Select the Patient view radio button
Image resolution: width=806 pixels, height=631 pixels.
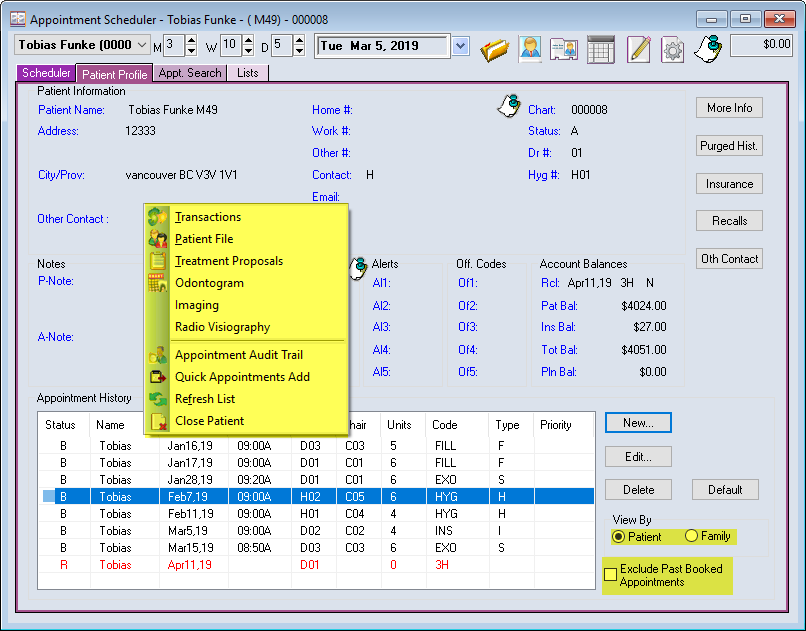(619, 537)
